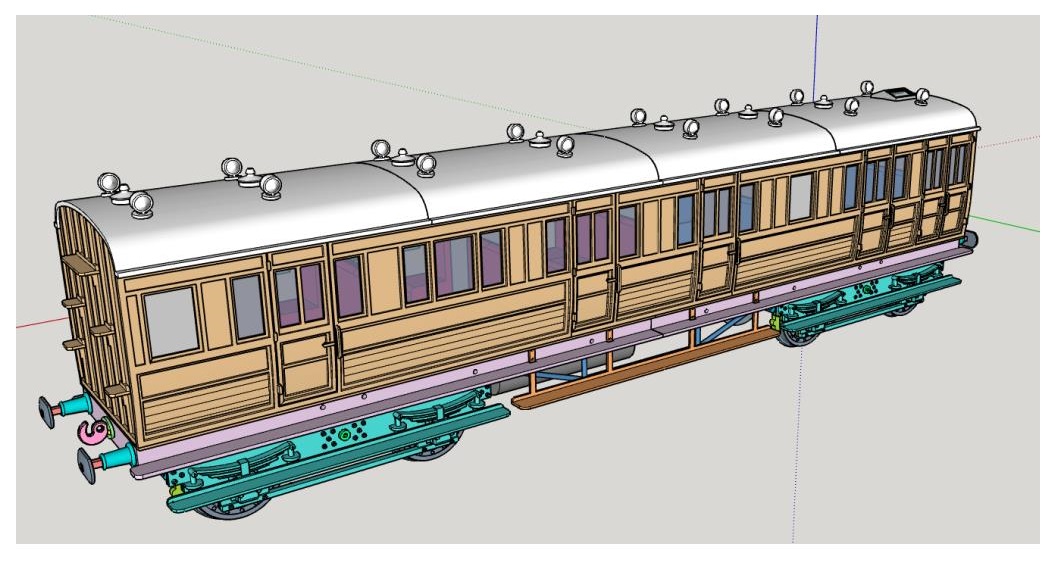
Task: Click the empty grey background below the carriage
Action: [x=600, y=480]
